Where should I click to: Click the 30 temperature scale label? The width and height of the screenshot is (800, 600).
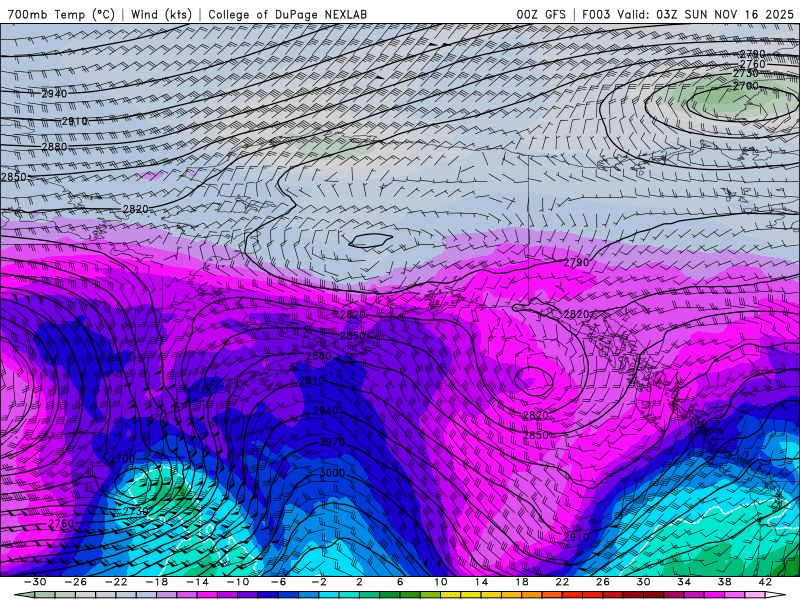click(x=643, y=582)
